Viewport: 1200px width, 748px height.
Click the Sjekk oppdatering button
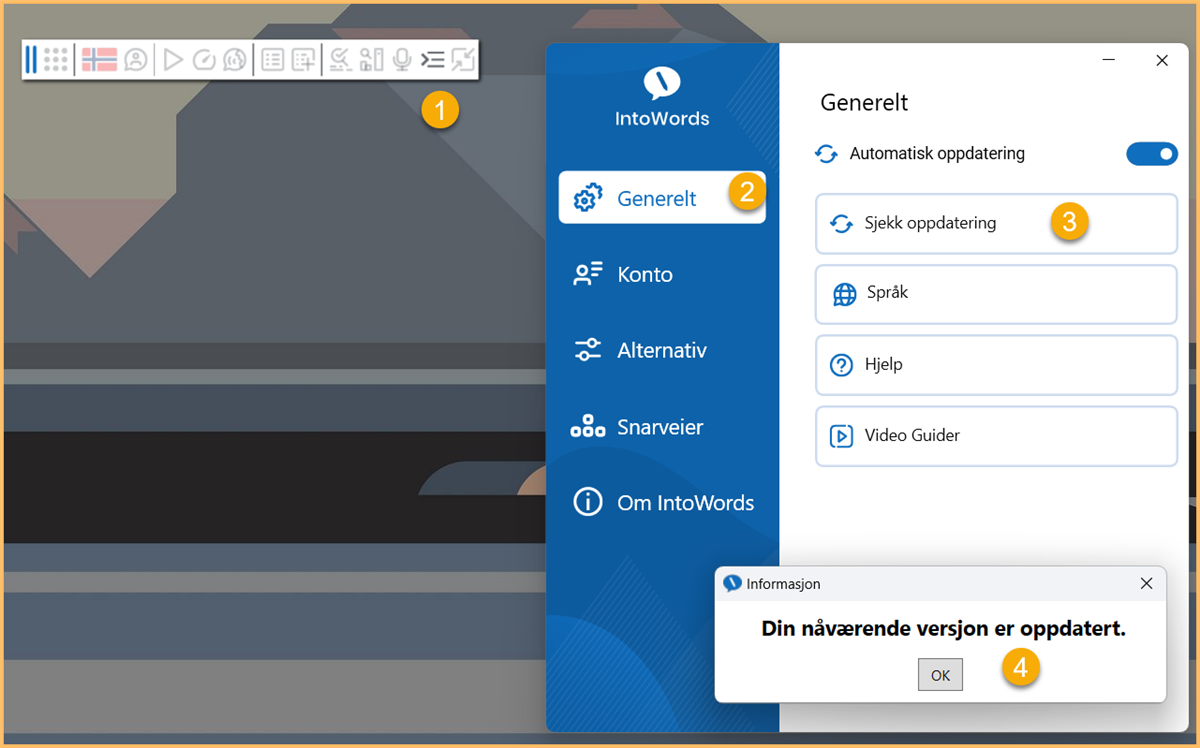[996, 223]
